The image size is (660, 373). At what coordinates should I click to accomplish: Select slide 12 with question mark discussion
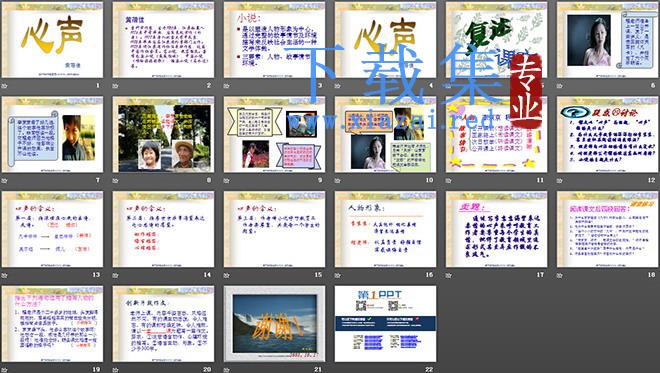pyautogui.click(x=608, y=135)
